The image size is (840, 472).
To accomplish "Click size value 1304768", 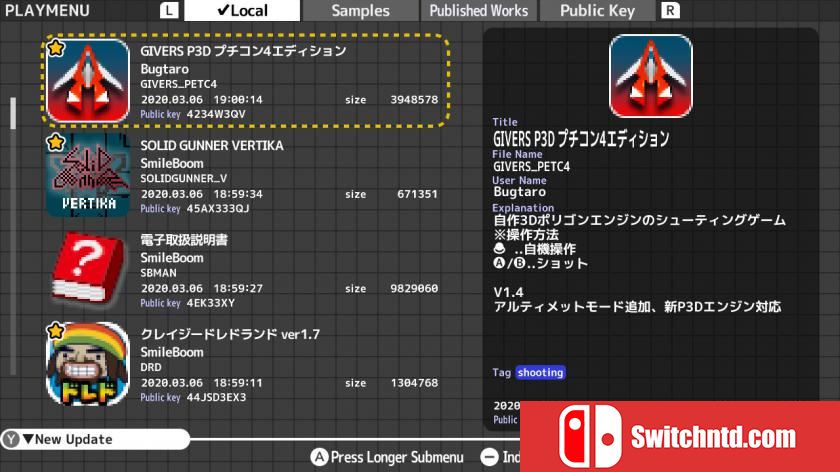I will pyautogui.click(x=414, y=383).
